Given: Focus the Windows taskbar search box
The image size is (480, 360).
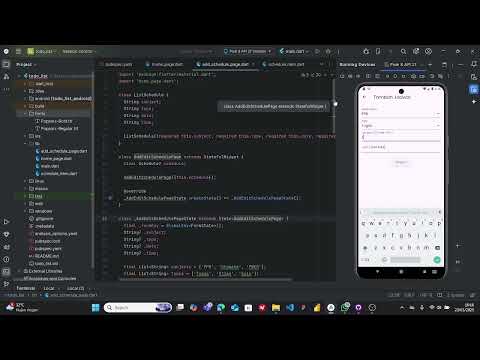Looking at the screenshot, I should [x=138, y=307].
